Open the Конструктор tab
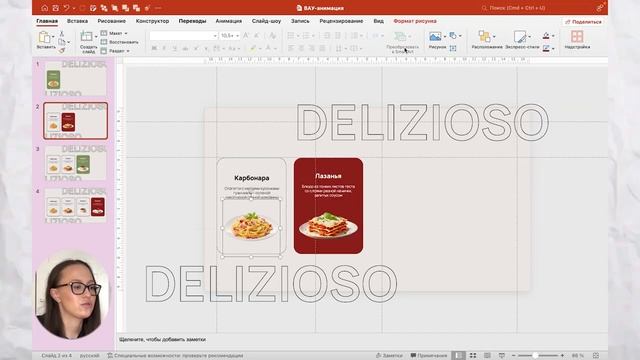This screenshot has width=640, height=360. 152,21
